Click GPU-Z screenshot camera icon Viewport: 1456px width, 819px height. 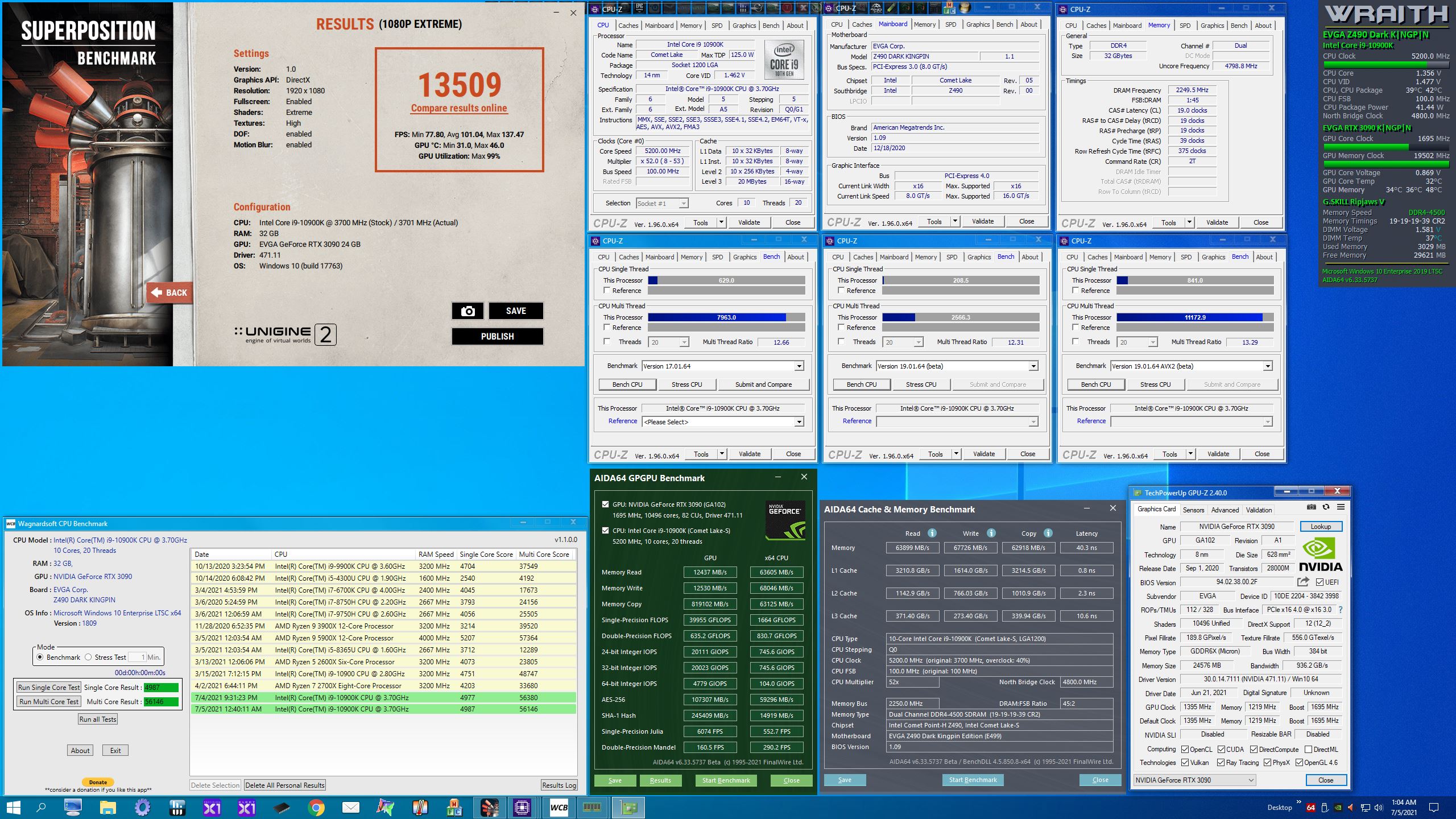point(1311,507)
